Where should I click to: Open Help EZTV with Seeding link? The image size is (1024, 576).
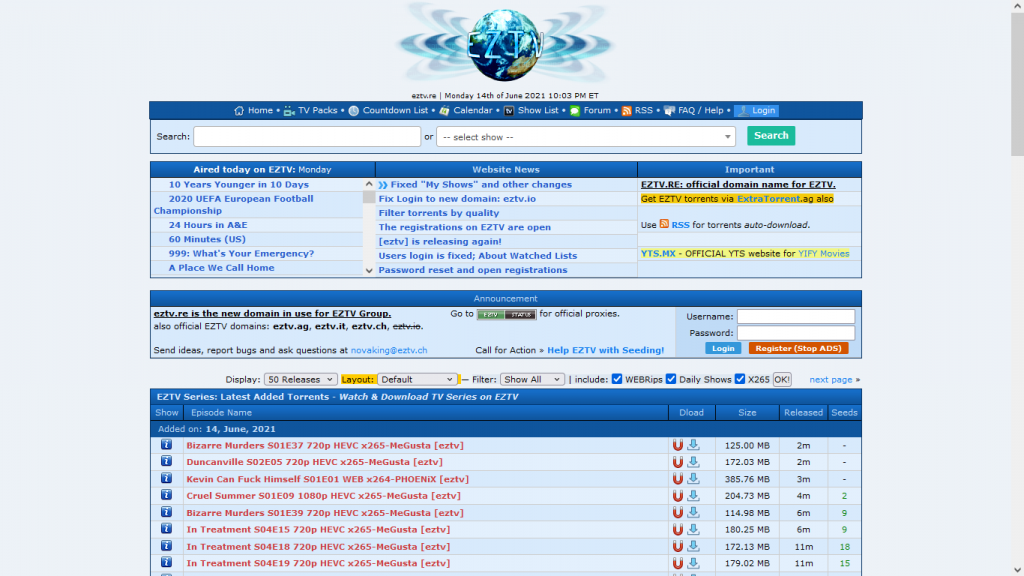(x=605, y=350)
